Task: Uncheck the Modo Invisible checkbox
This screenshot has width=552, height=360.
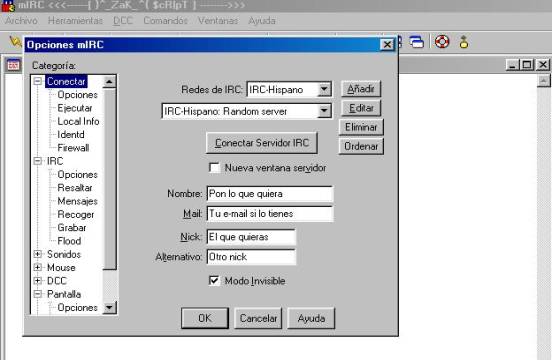Action: (214, 280)
